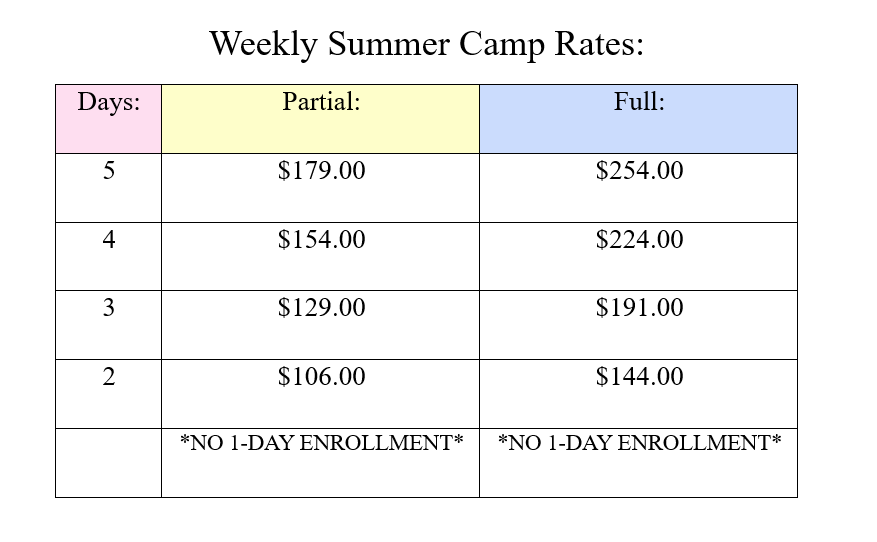The image size is (877, 542).
Task: Click the no 1-day enrollment note under Partial
Action: tap(321, 442)
